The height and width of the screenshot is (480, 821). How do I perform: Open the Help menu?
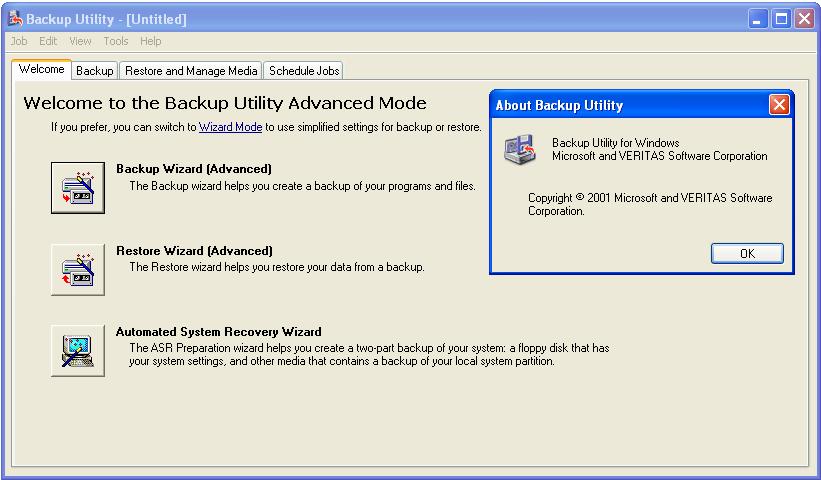[151, 41]
